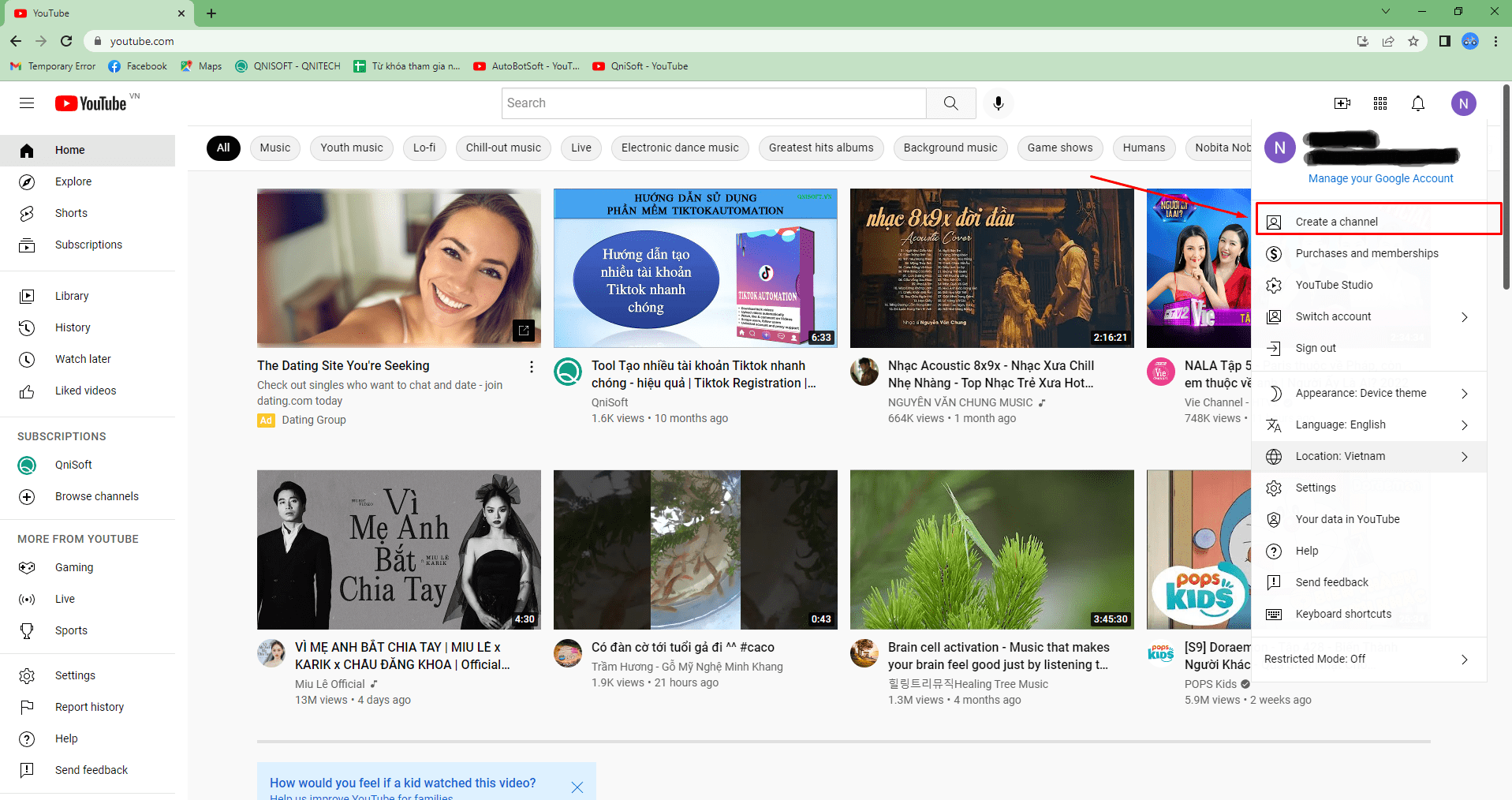
Task: Open the Tiktok tutorial video thumbnail
Action: click(x=696, y=268)
